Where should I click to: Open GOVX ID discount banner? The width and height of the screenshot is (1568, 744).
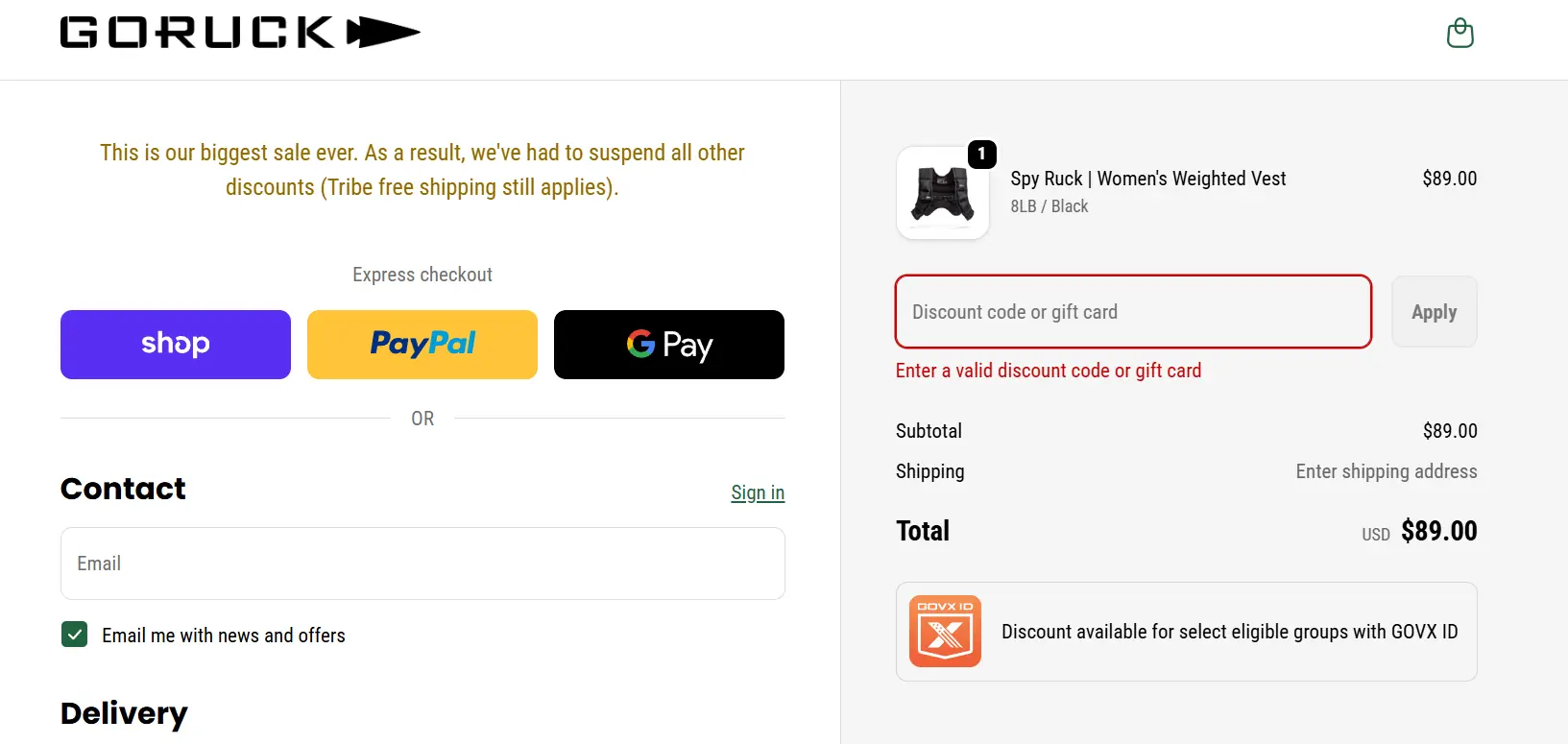1229,632
